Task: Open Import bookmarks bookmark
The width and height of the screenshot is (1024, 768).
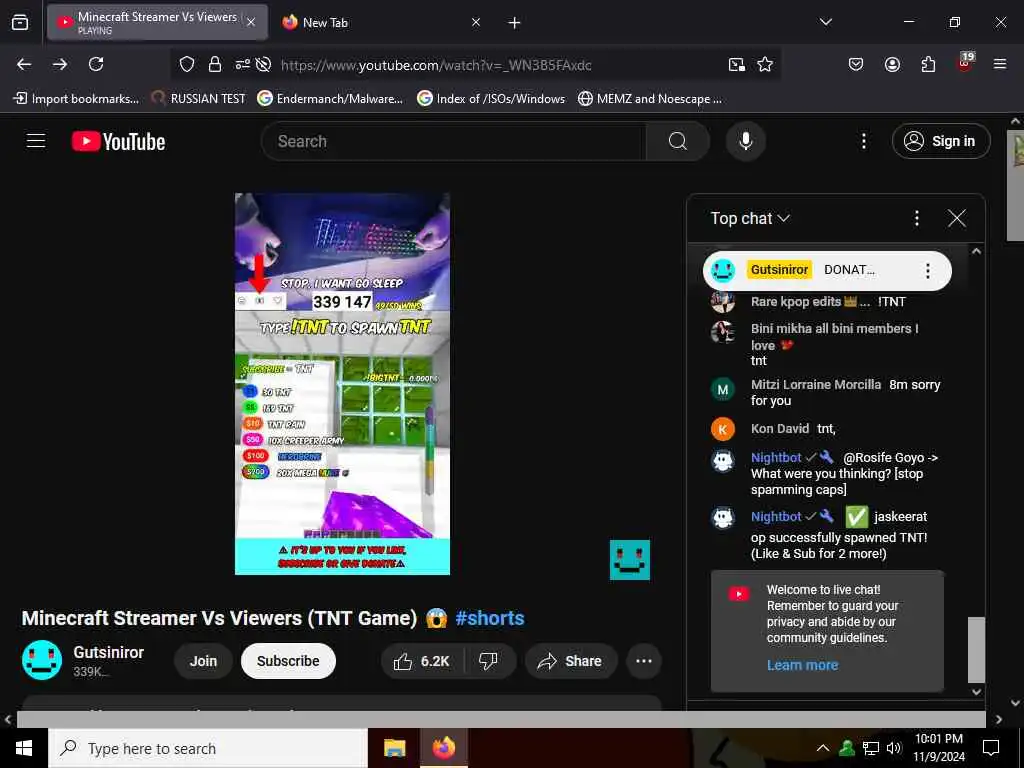Action: click(x=76, y=99)
